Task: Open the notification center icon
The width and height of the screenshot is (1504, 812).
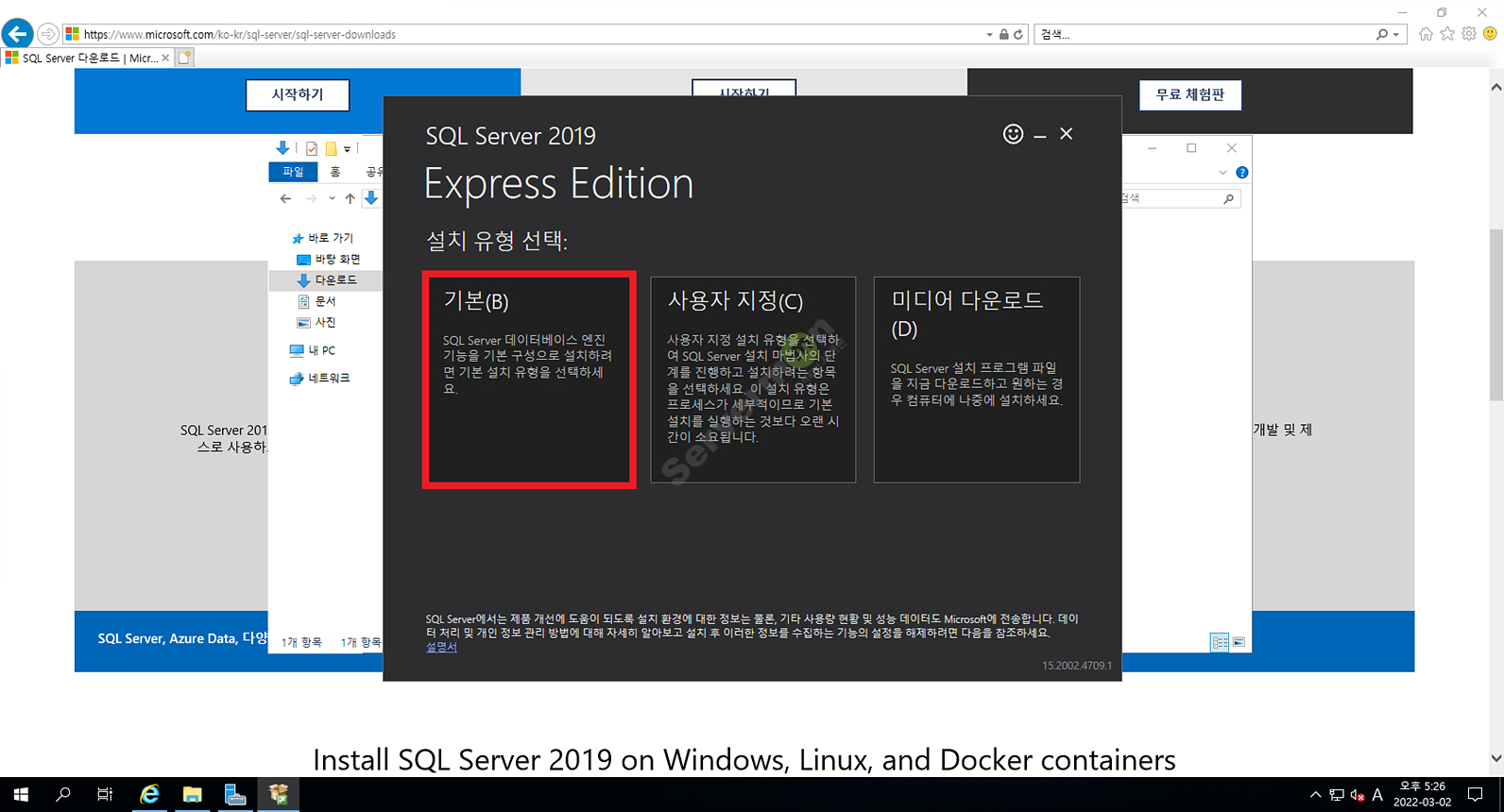Action: (x=1476, y=795)
